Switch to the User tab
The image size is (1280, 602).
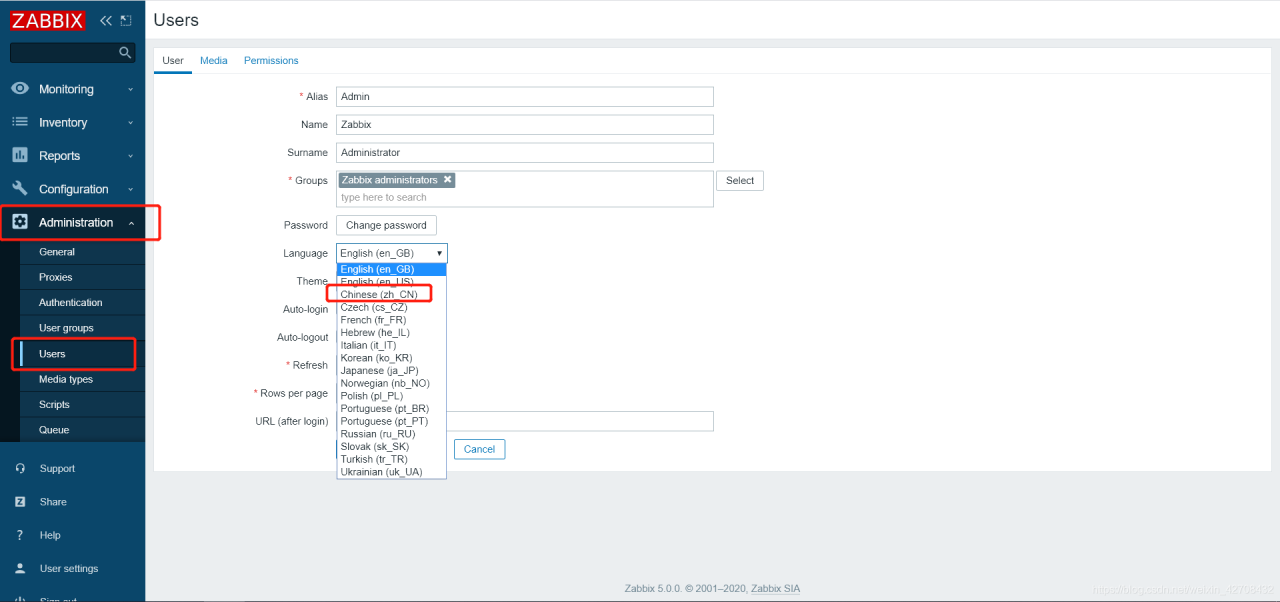pos(173,61)
